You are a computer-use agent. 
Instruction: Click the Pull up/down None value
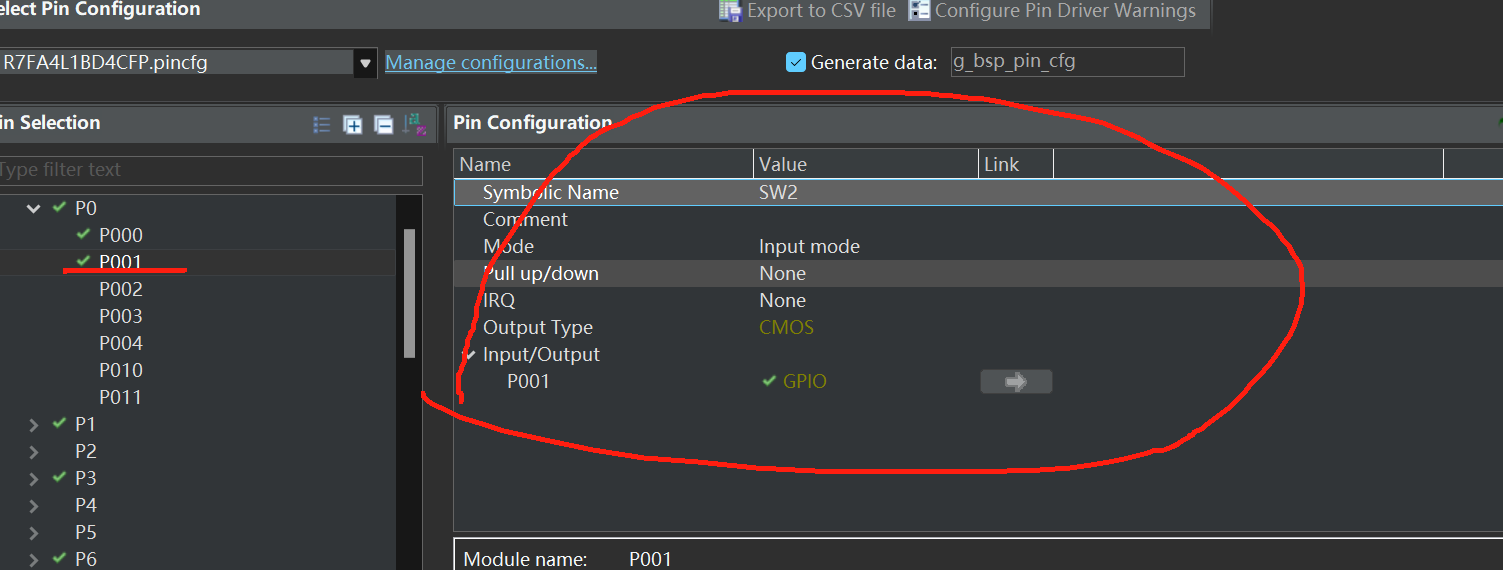pos(782,273)
